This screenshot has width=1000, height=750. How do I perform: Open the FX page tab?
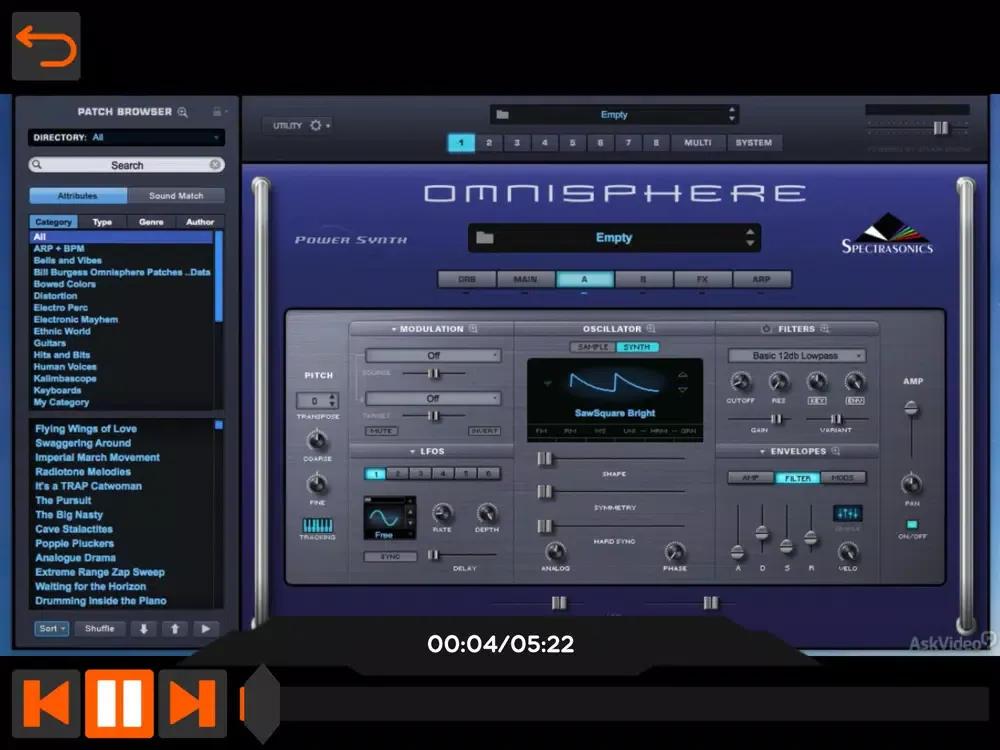(x=702, y=279)
